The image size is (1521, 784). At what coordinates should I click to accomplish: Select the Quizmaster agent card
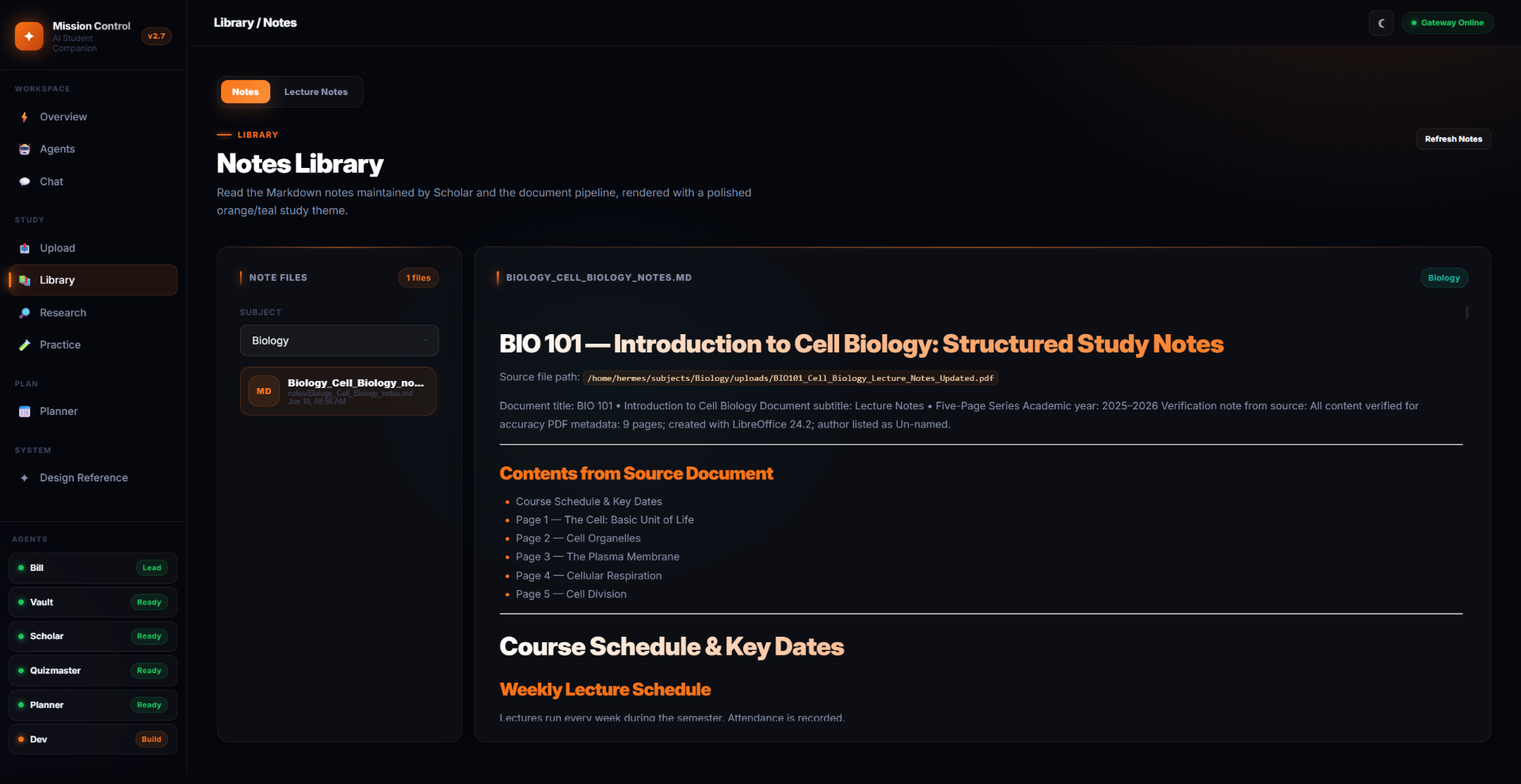click(93, 671)
